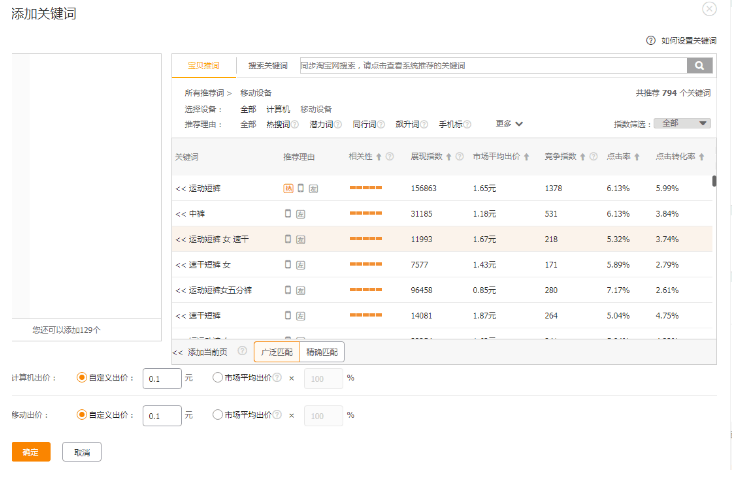Select 市场平均出价 radio for 移动出价
The width and height of the screenshot is (733, 480).
click(x=218, y=414)
